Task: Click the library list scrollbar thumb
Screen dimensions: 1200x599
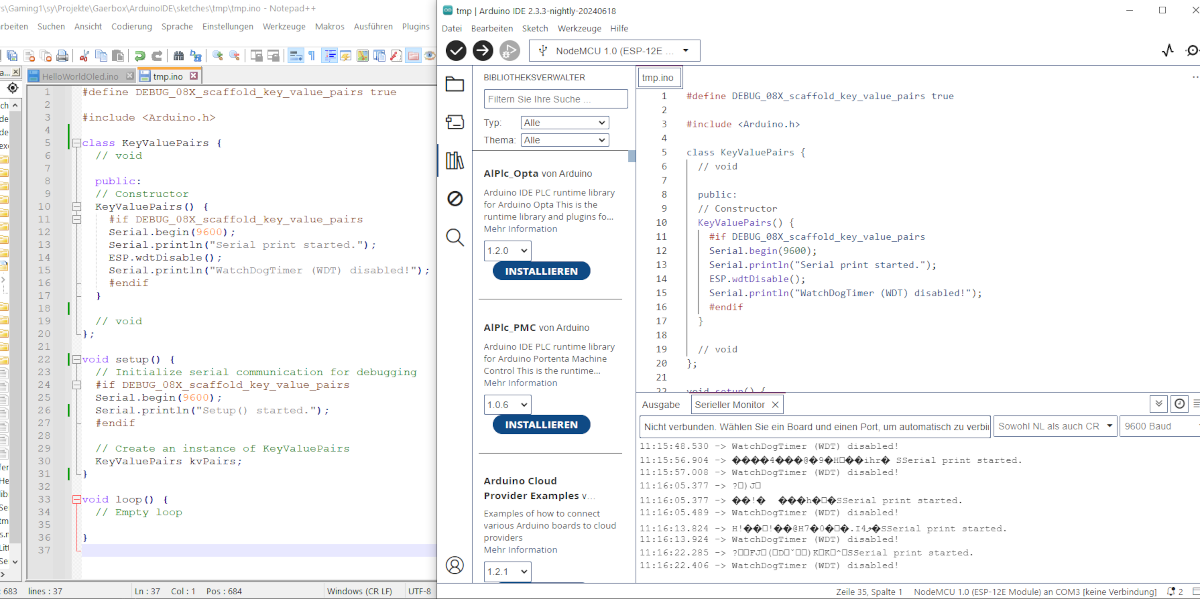Action: 631,156
